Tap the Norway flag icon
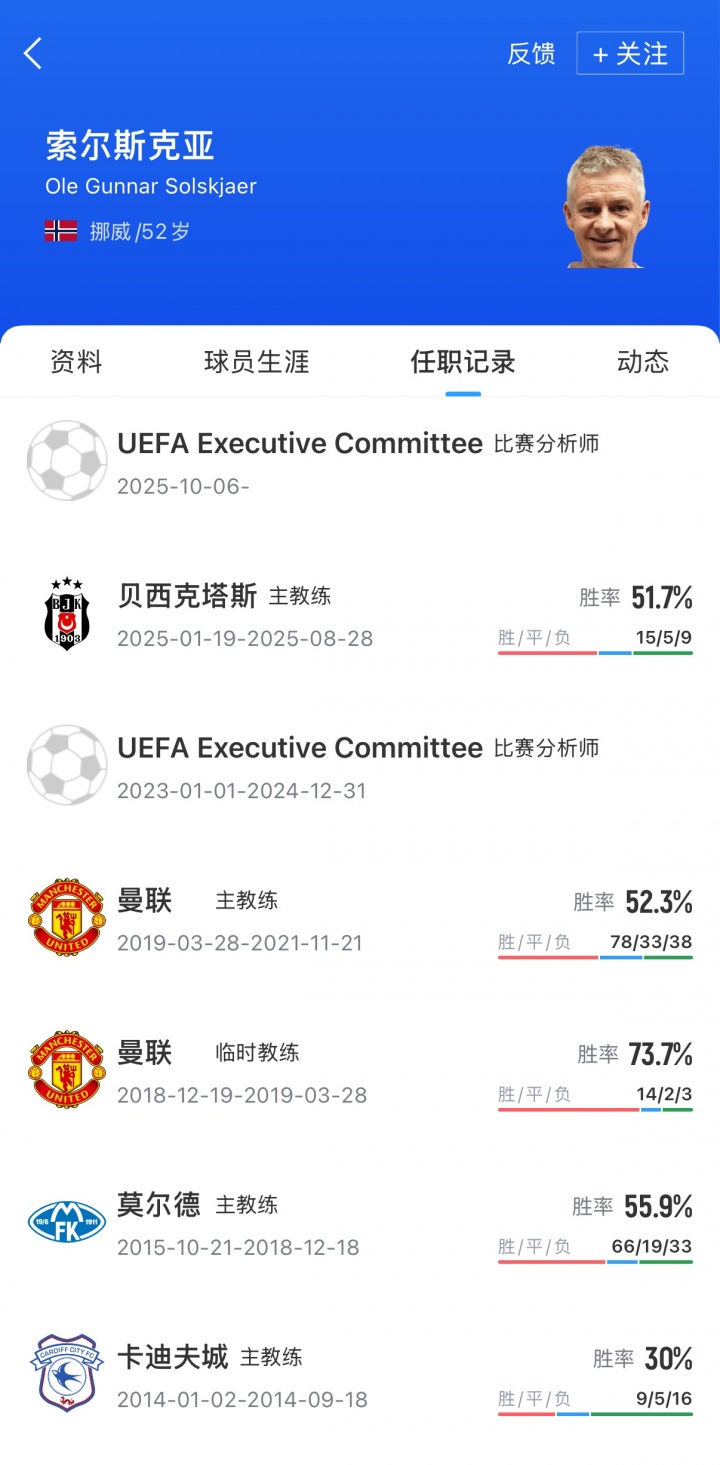Screen dimensions: 720x1465 click(x=61, y=231)
